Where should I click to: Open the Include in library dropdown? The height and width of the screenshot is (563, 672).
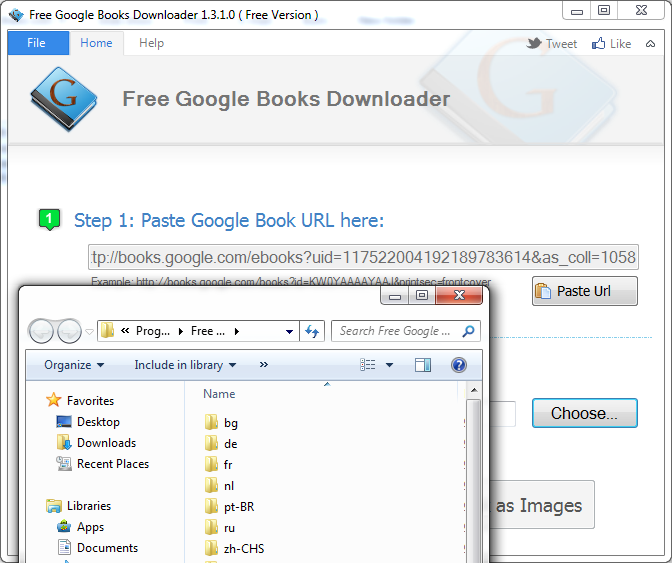(x=185, y=365)
